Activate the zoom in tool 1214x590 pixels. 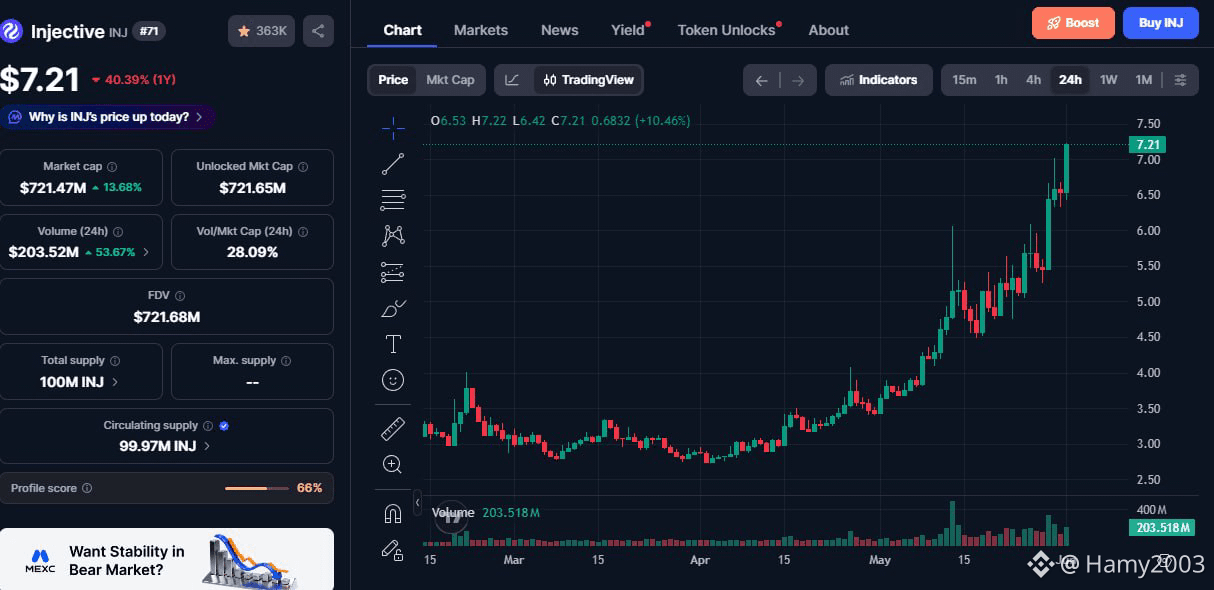[x=393, y=465]
